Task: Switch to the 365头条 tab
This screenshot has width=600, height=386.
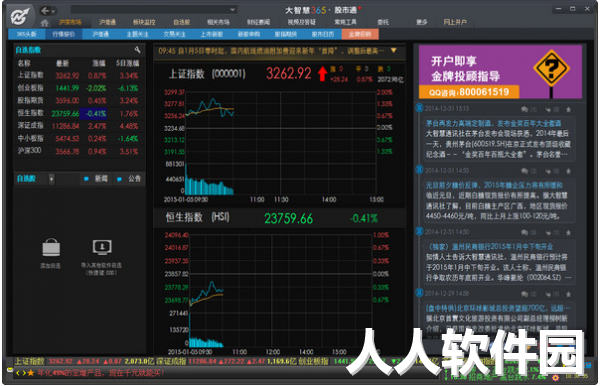Action: point(27,34)
